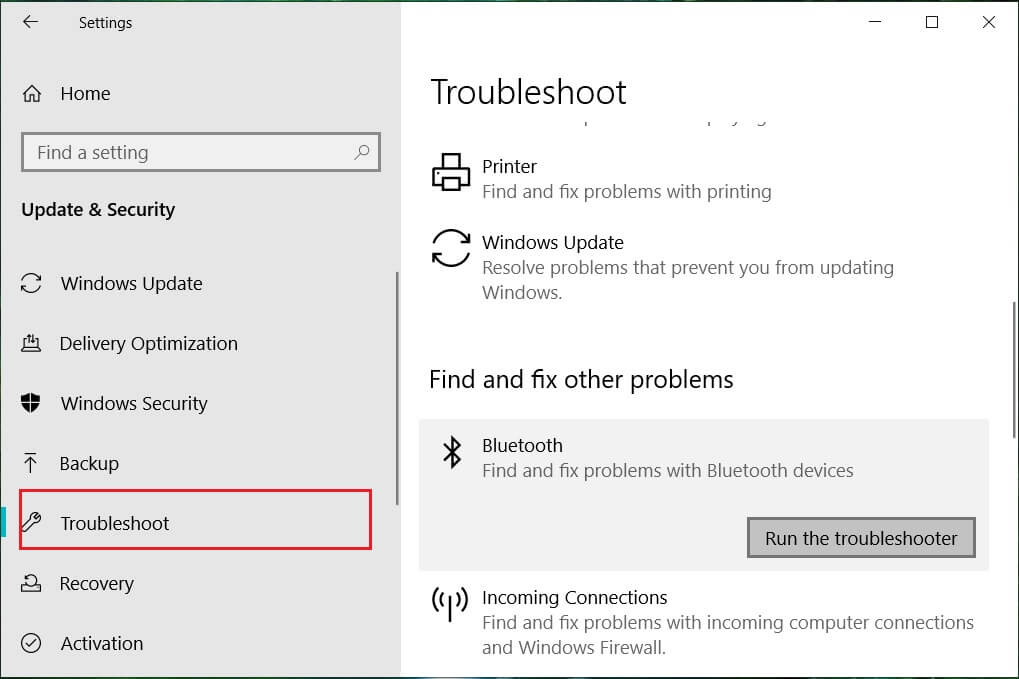Viewport: 1019px width, 679px height.
Task: Go to the Recovery settings page
Action: click(x=96, y=583)
